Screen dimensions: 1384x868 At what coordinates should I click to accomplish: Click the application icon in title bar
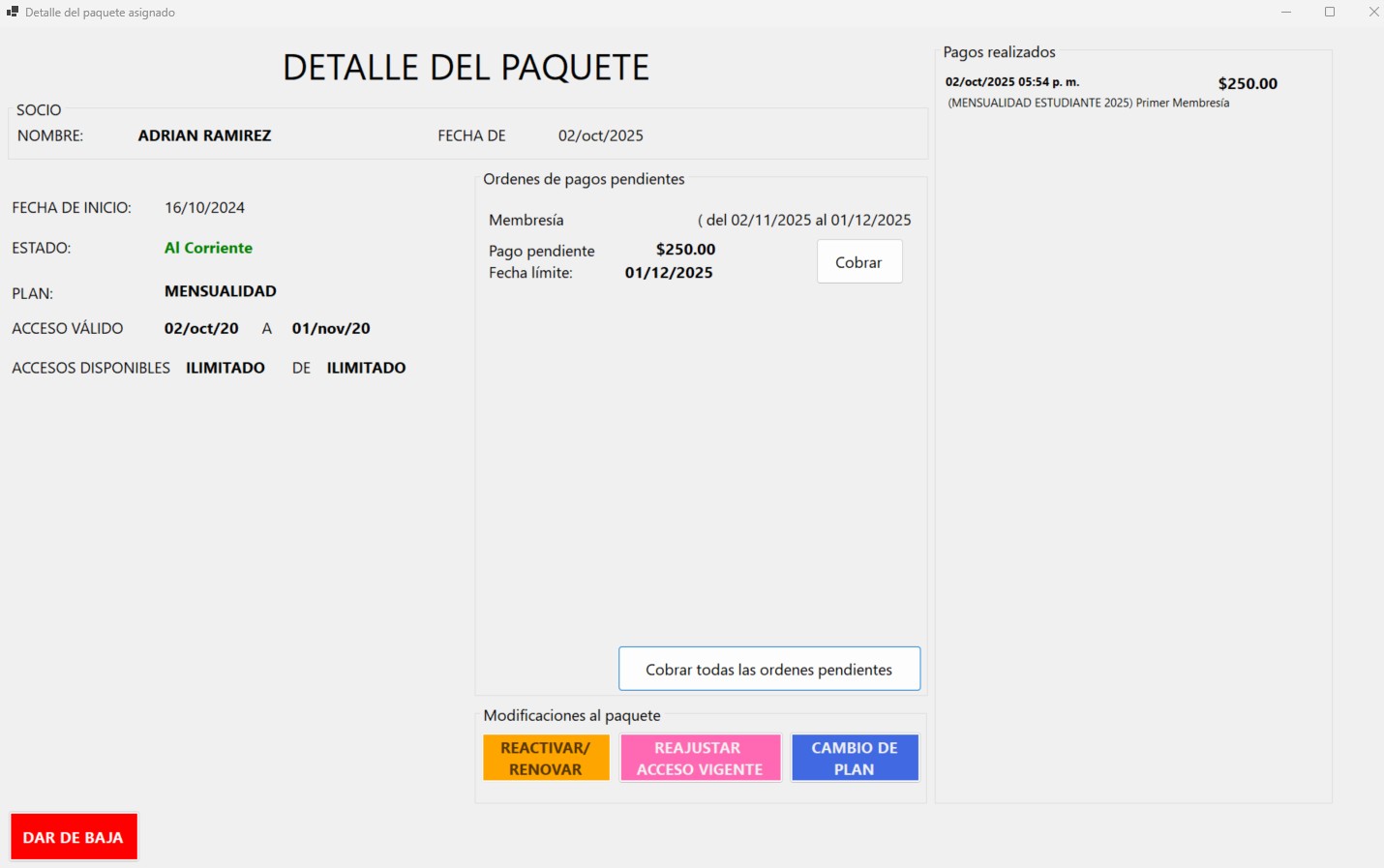point(13,13)
